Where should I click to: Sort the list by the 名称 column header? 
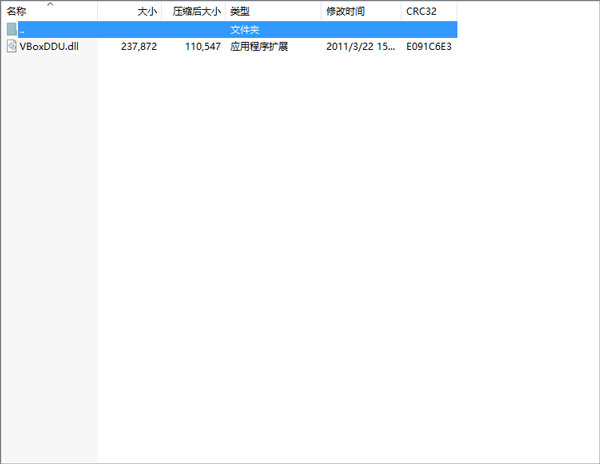49,11
